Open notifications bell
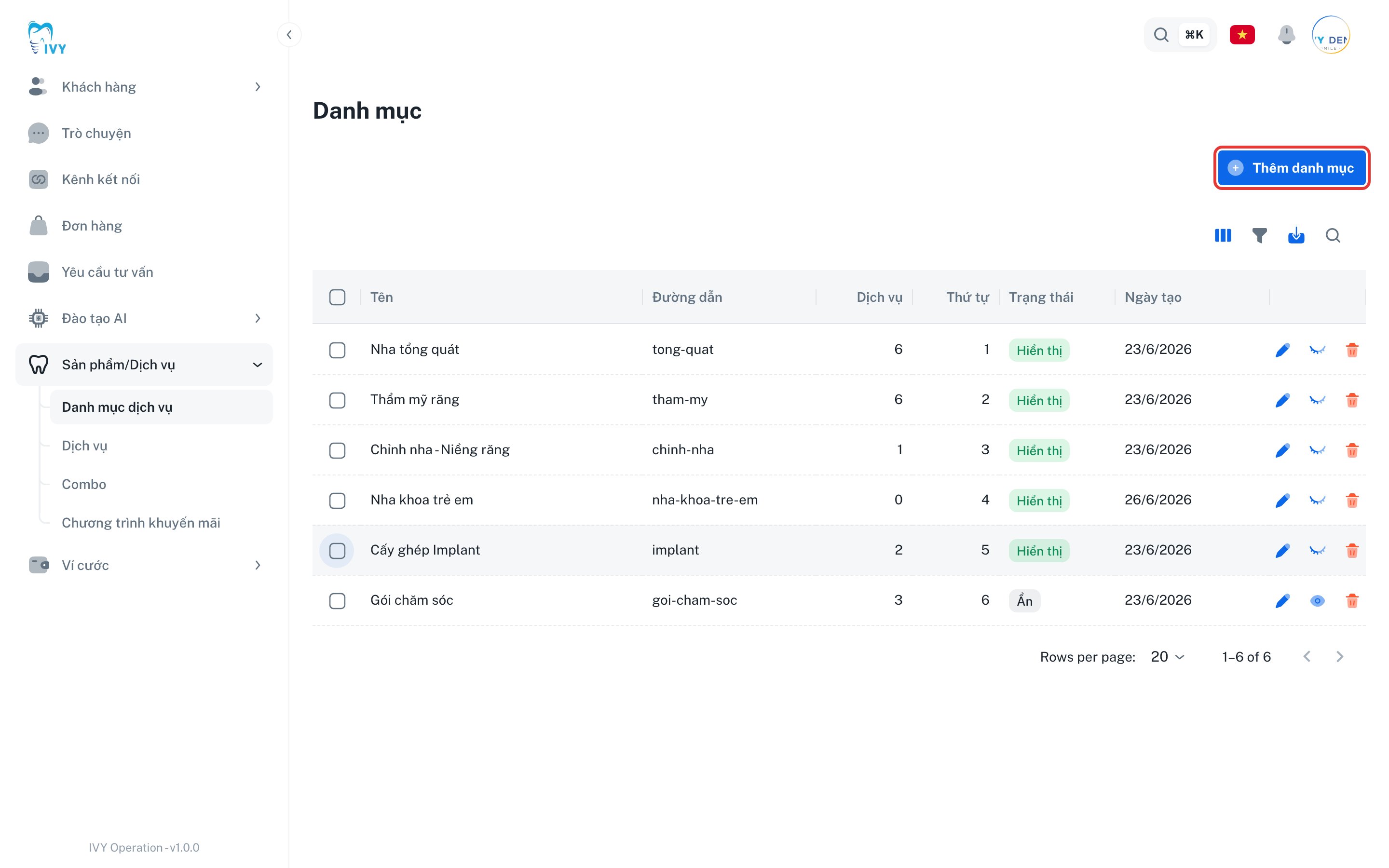 [x=1286, y=34]
